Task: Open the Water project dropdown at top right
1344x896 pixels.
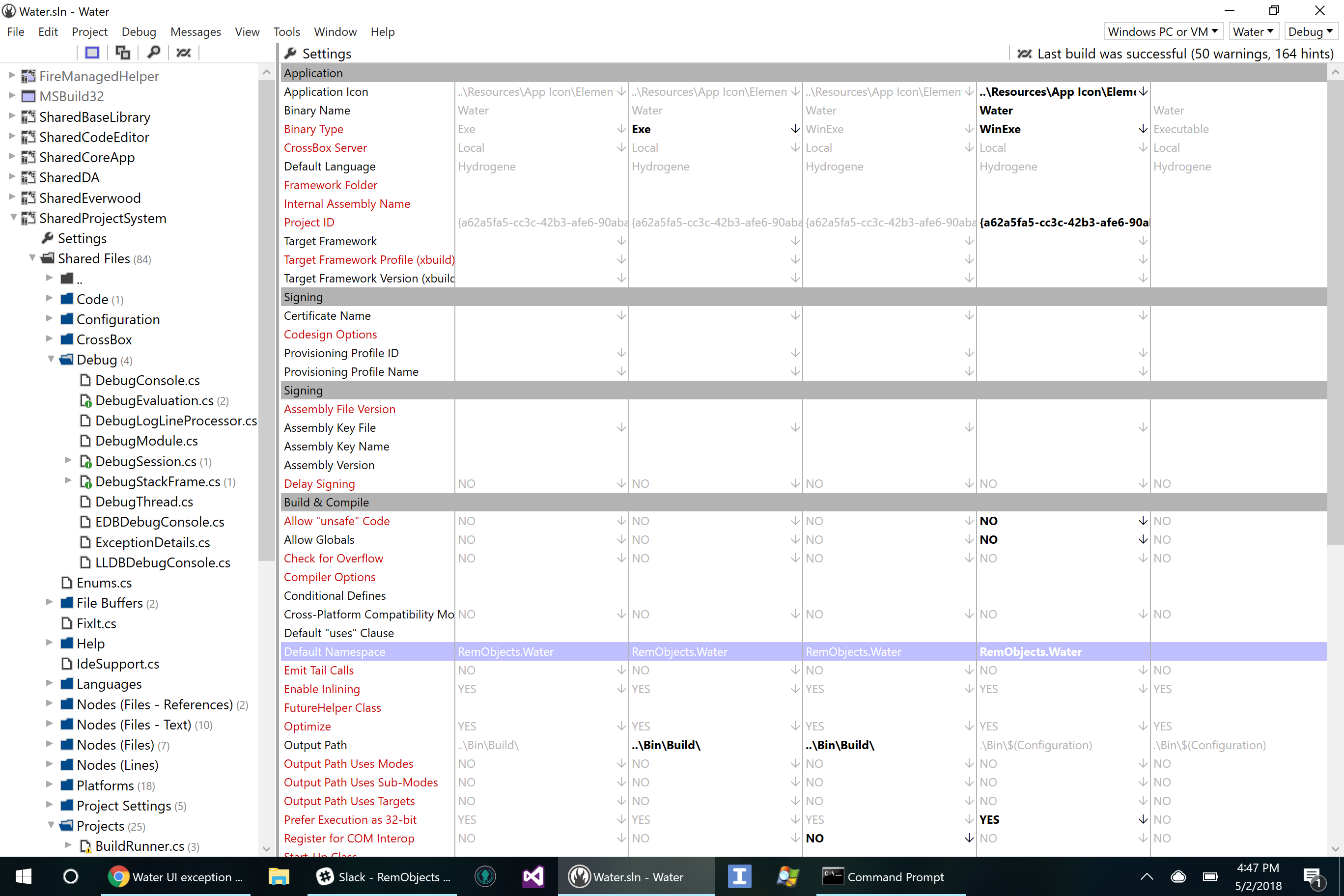Action: 1253,31
